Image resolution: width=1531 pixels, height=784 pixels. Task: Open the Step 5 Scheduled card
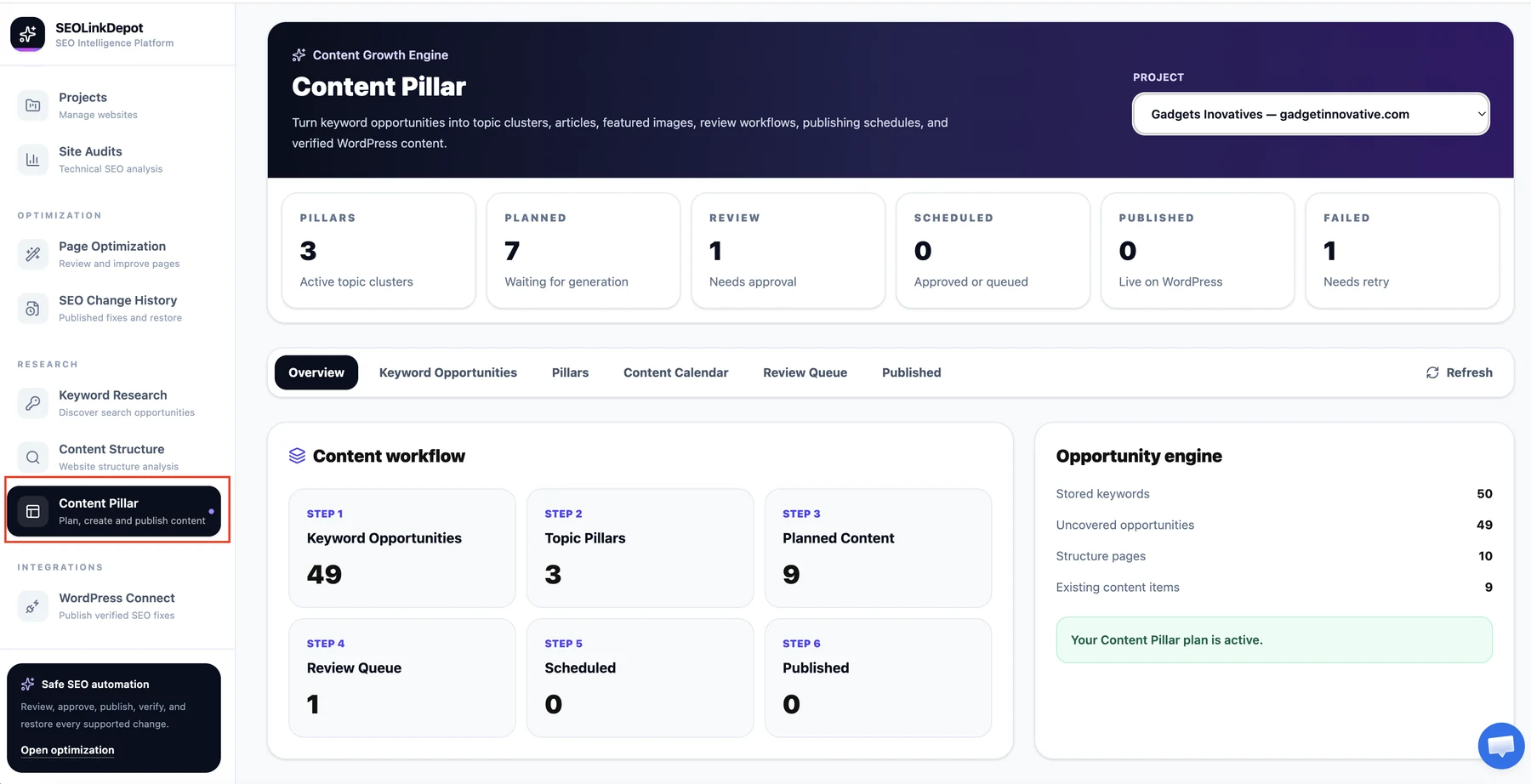pyautogui.click(x=640, y=678)
